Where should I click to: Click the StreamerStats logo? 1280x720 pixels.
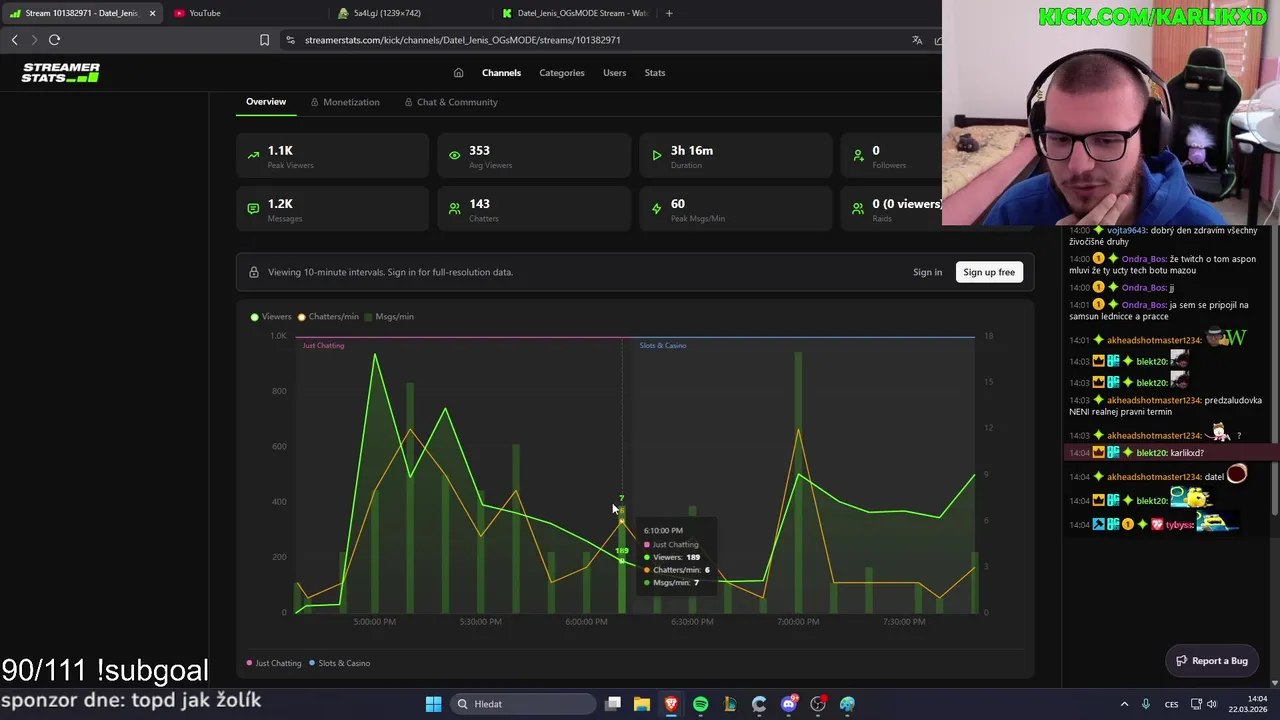pyautogui.click(x=61, y=72)
